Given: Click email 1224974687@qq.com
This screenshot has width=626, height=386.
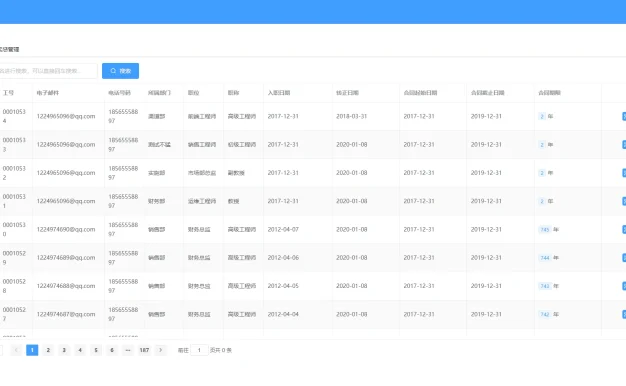Looking at the screenshot, I should (66, 314).
